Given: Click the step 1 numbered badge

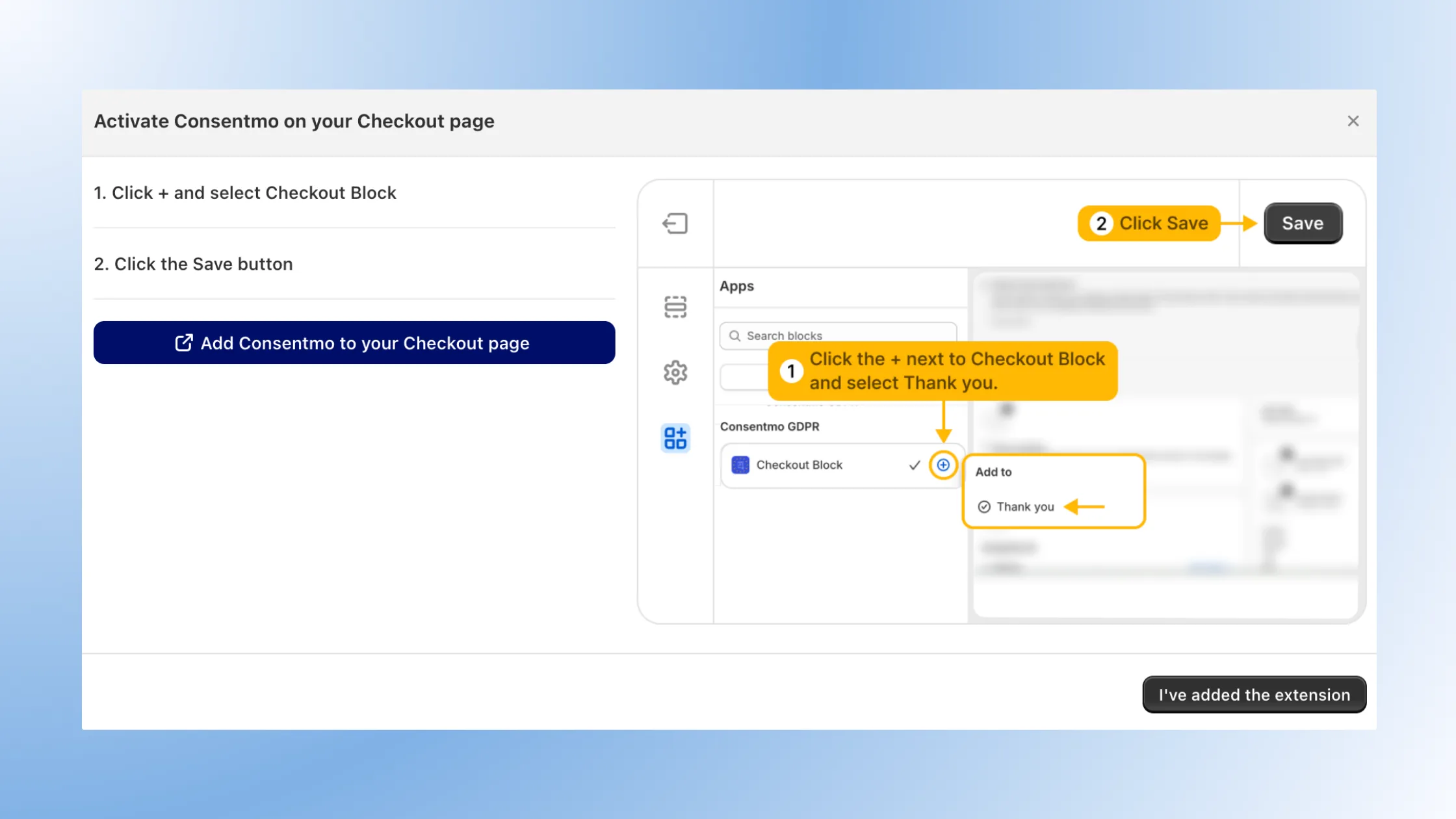Looking at the screenshot, I should point(791,370).
